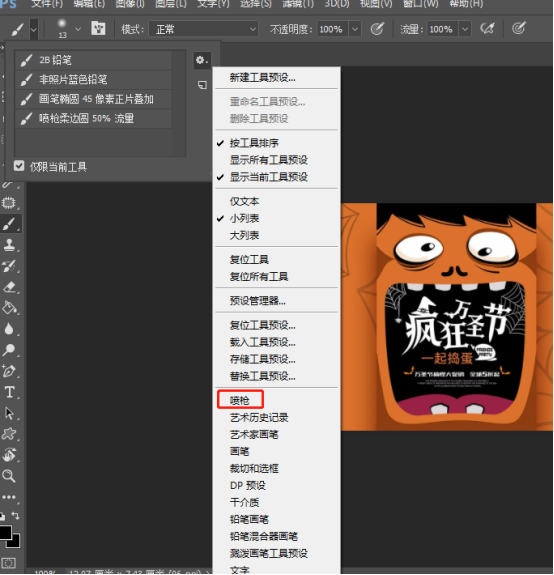The image size is (554, 575).
Task: Select the Dodge tool
Action: [10, 350]
